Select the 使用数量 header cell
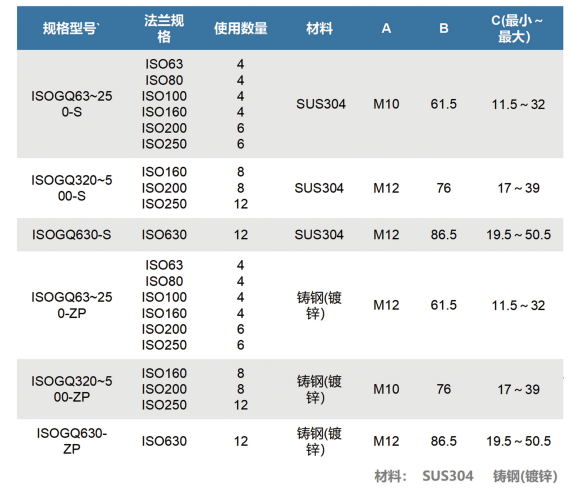587x501 pixels. tap(241, 28)
